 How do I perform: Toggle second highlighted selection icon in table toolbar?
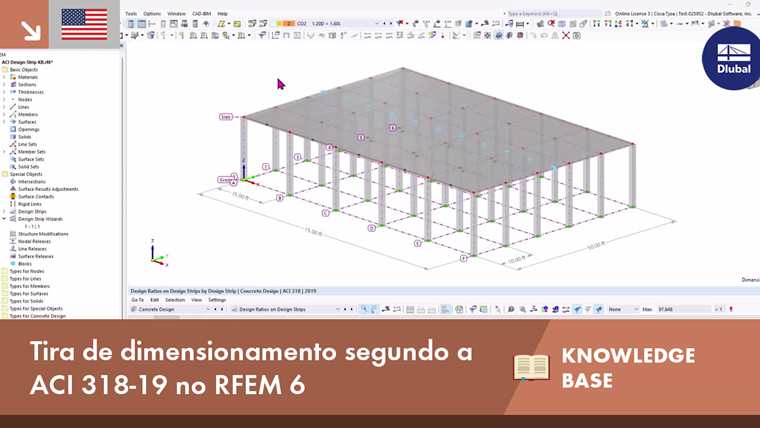pyautogui.click(x=374, y=309)
